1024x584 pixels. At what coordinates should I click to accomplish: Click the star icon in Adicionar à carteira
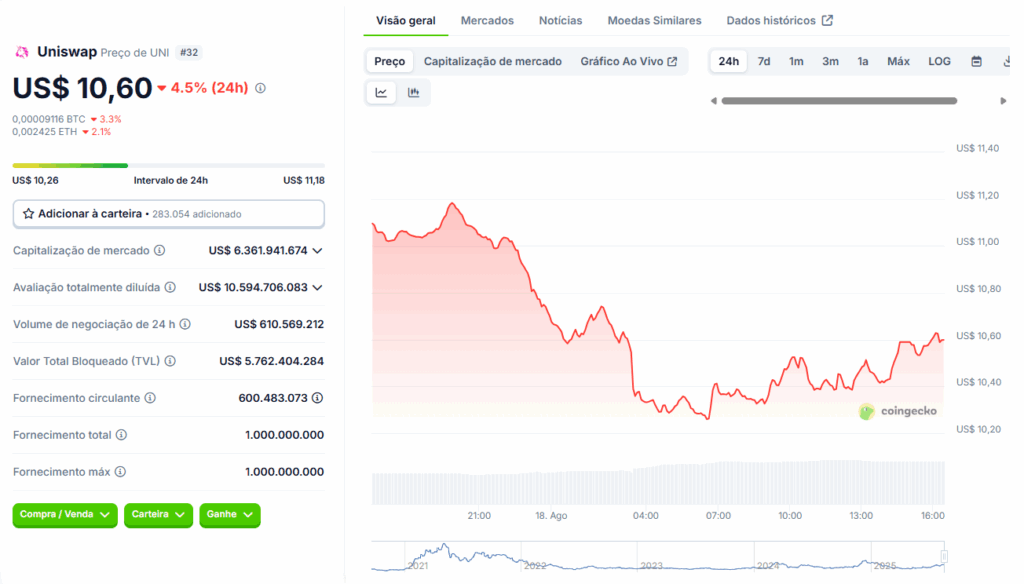click(28, 214)
